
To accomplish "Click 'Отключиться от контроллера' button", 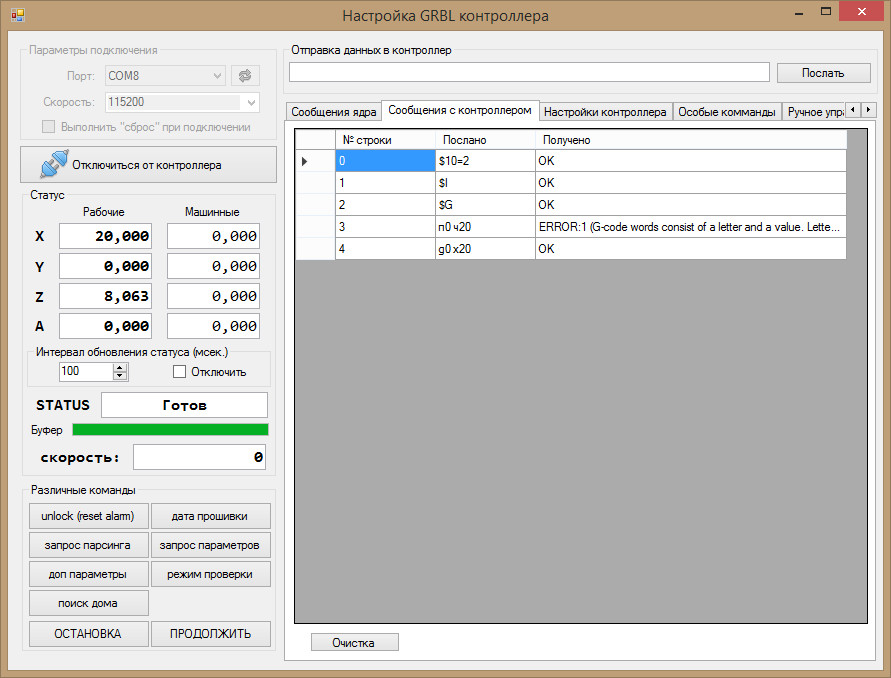I will pyautogui.click(x=148, y=165).
